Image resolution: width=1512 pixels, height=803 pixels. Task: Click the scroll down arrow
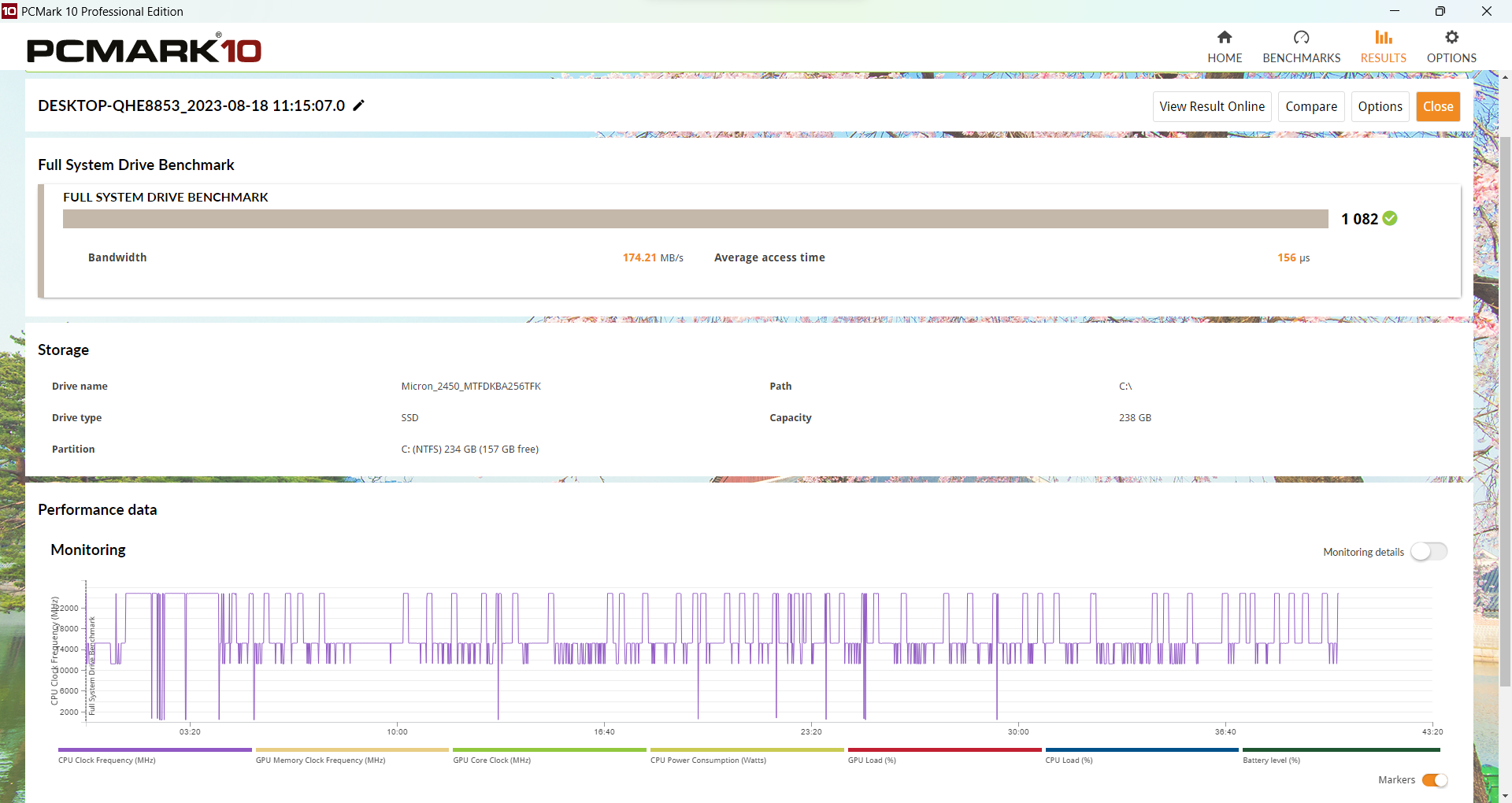coord(1505,796)
